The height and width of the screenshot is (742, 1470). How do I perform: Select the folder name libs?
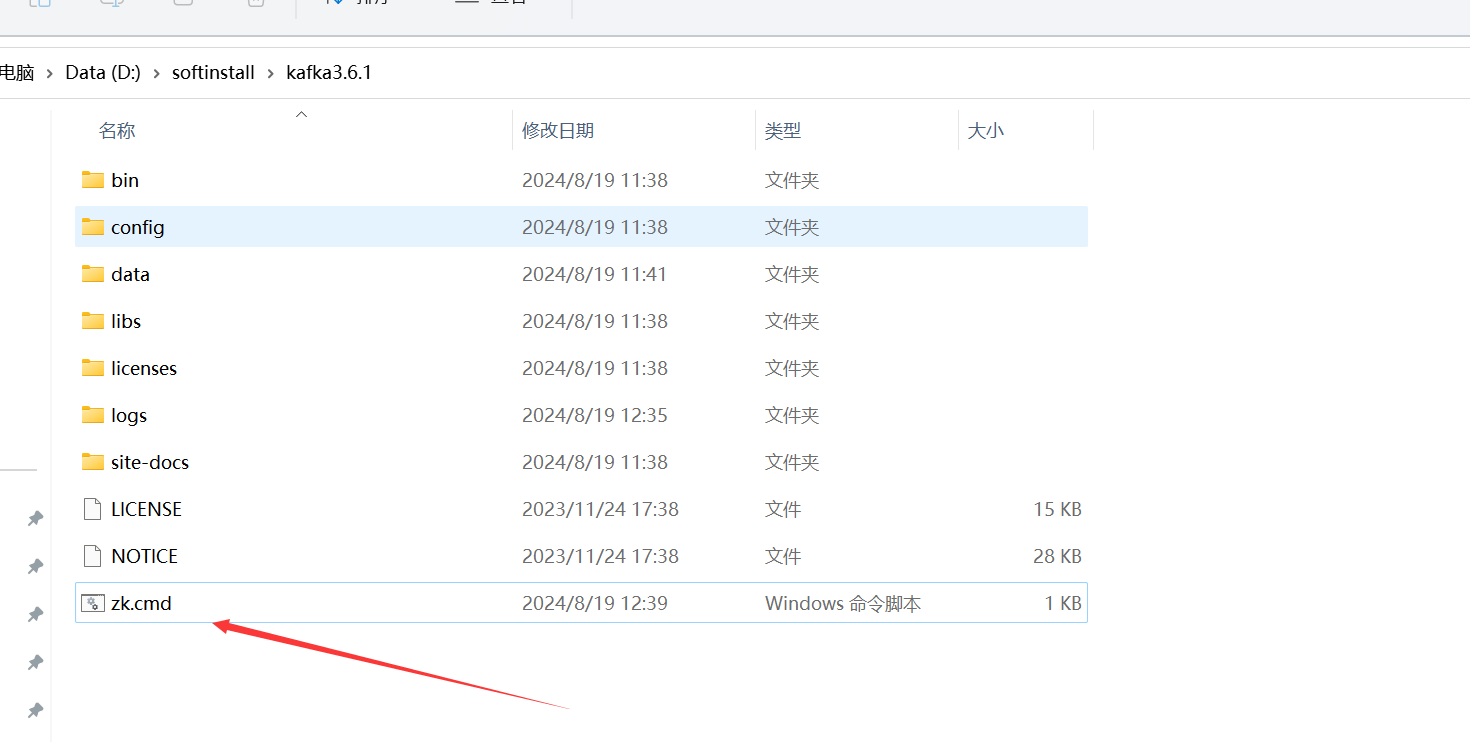(x=126, y=321)
